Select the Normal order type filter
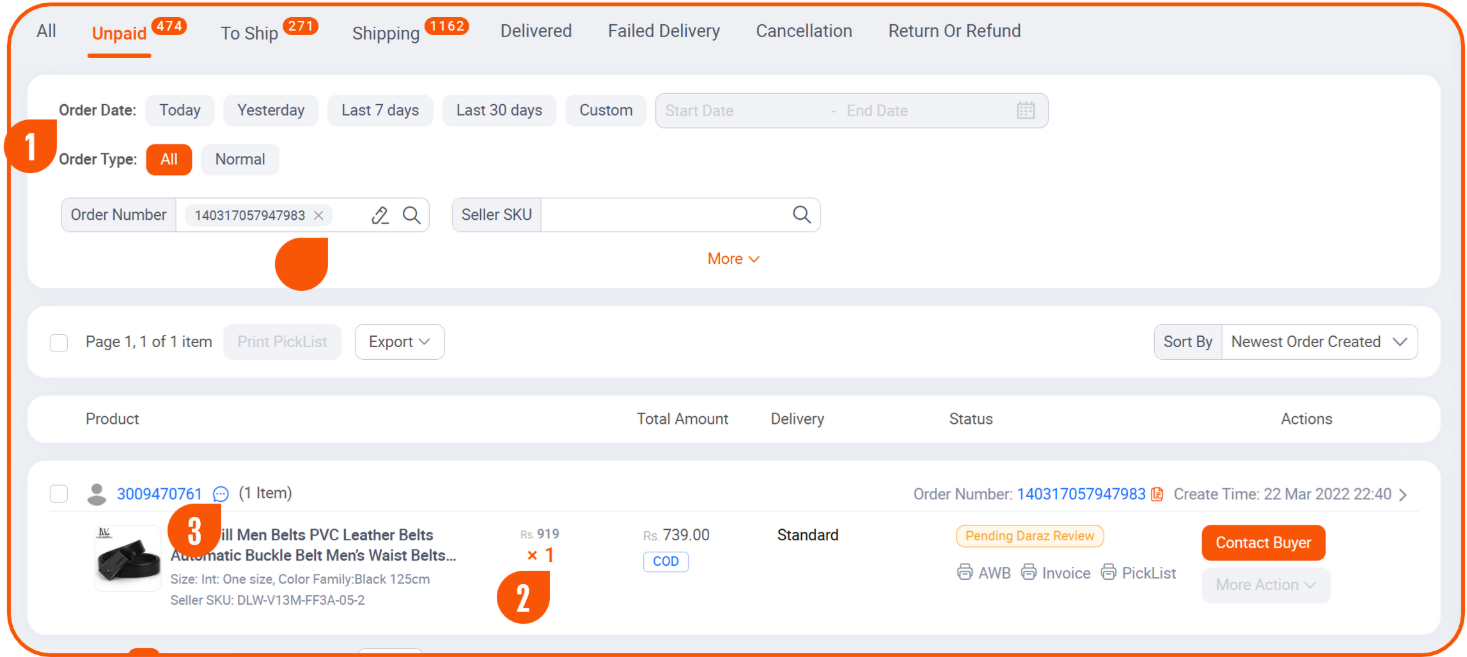Viewport: 1467px width, 657px height. click(240, 159)
